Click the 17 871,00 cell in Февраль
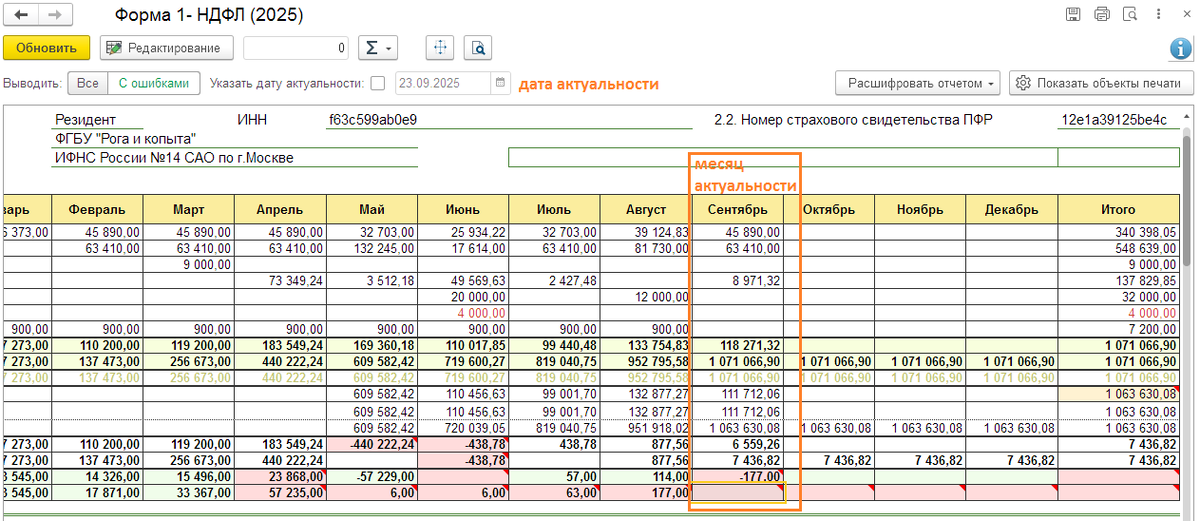This screenshot has width=1200, height=521. tap(97, 492)
